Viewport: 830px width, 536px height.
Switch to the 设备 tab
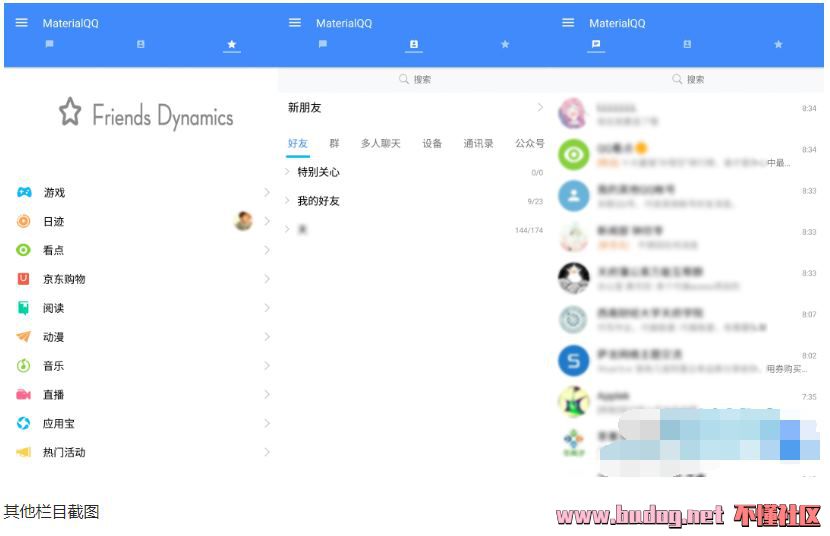432,143
